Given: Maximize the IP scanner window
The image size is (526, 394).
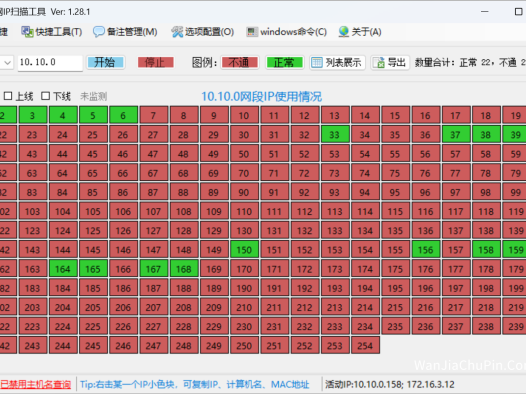Looking at the screenshot, I should pyautogui.click(x=518, y=12).
